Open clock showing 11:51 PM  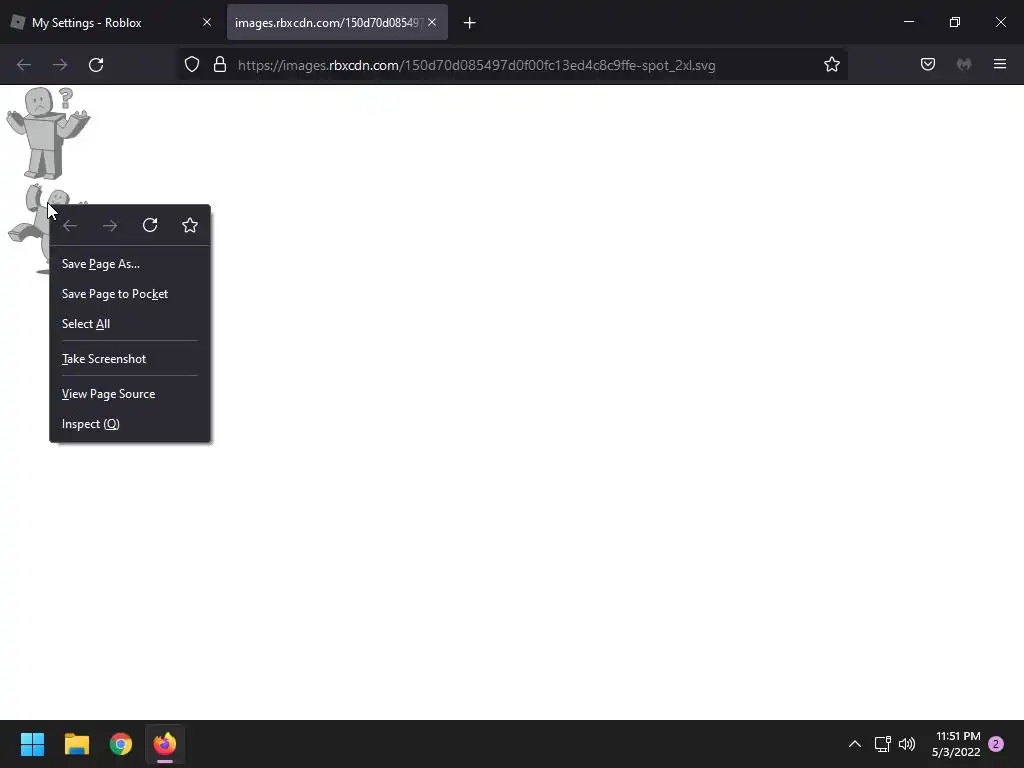pyautogui.click(x=956, y=744)
